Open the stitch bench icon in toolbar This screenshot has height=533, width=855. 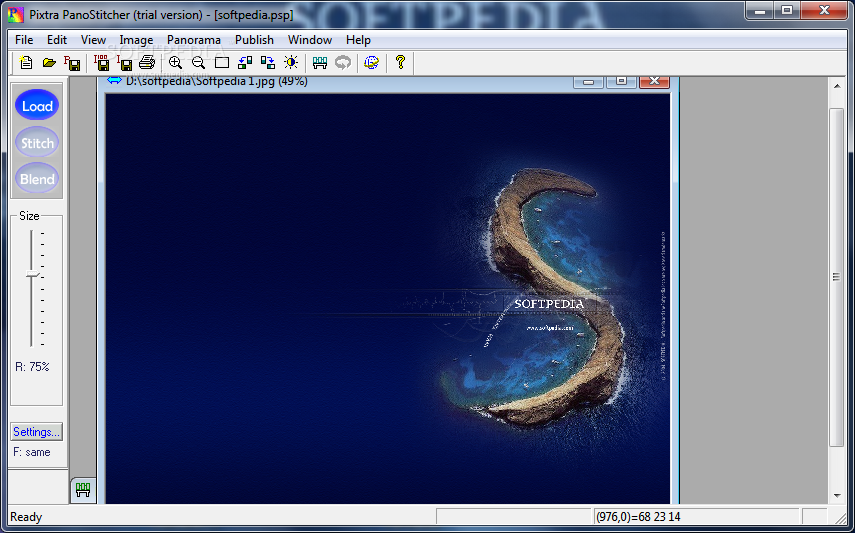click(320, 63)
